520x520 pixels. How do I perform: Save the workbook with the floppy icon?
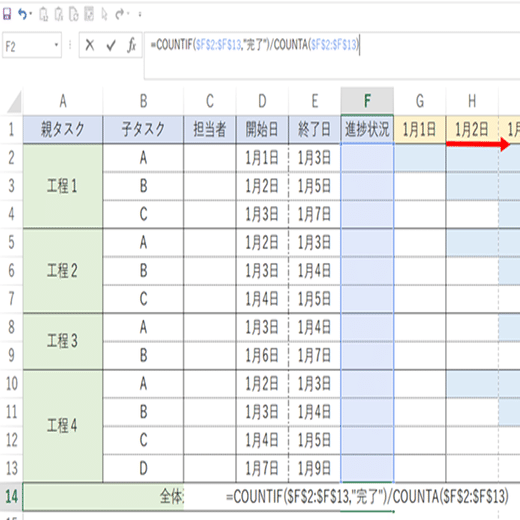[7, 14]
